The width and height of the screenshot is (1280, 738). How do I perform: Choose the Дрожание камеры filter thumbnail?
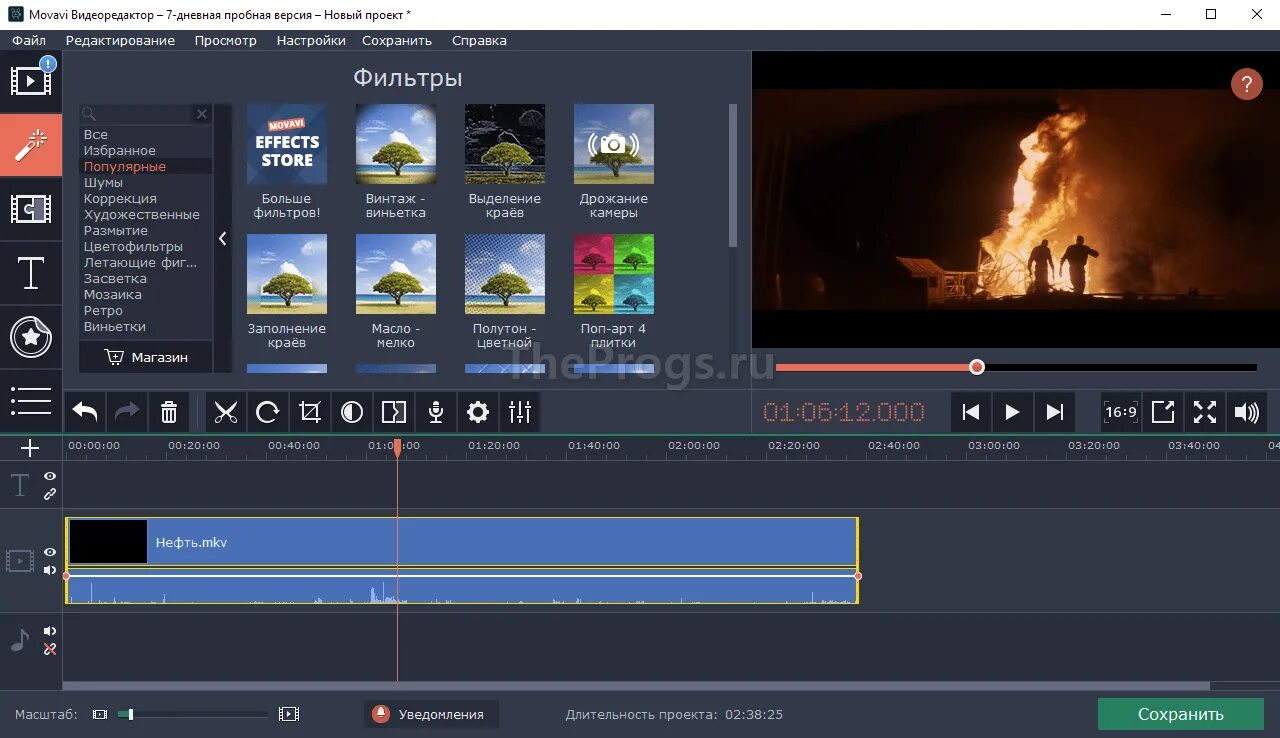coord(614,144)
